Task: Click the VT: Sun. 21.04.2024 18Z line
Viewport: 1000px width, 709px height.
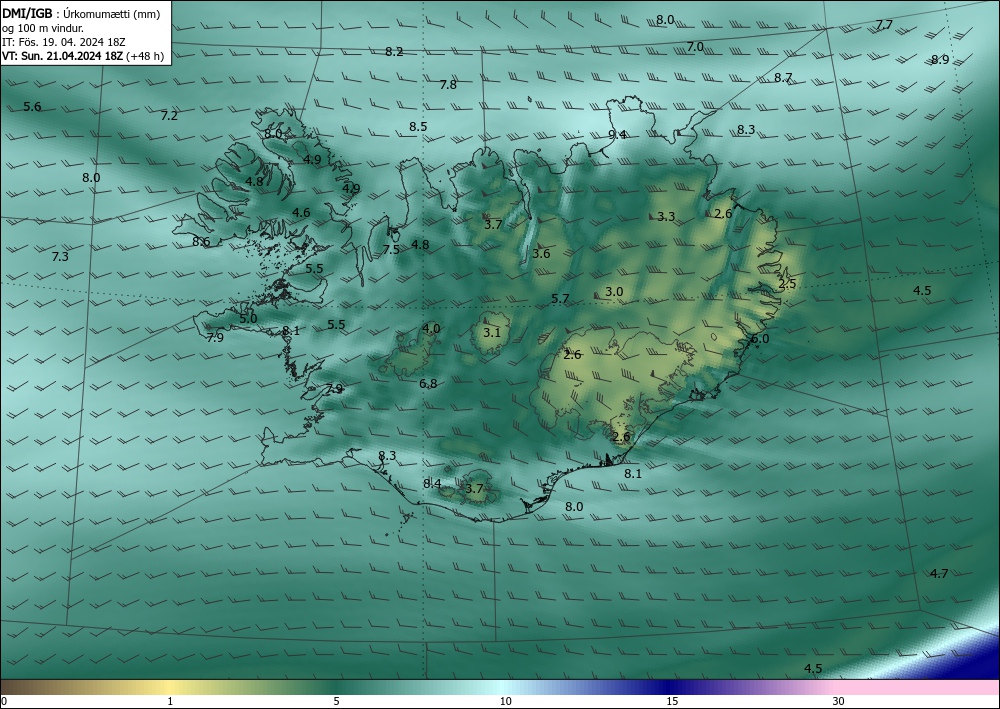Action: tap(83, 56)
